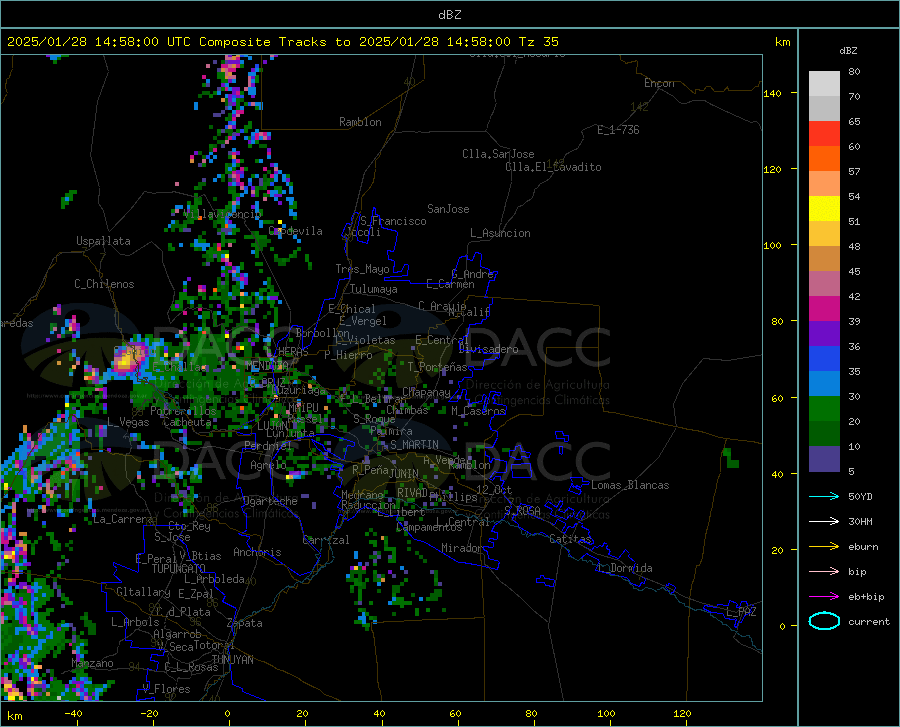This screenshot has width=900, height=727.
Task: Click the 'Lomas_Blancas' map label
Action: [630, 485]
